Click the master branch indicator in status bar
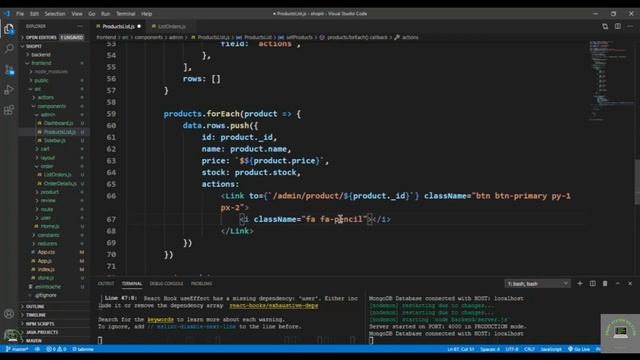Screen dimensions: 640x360 17,349
